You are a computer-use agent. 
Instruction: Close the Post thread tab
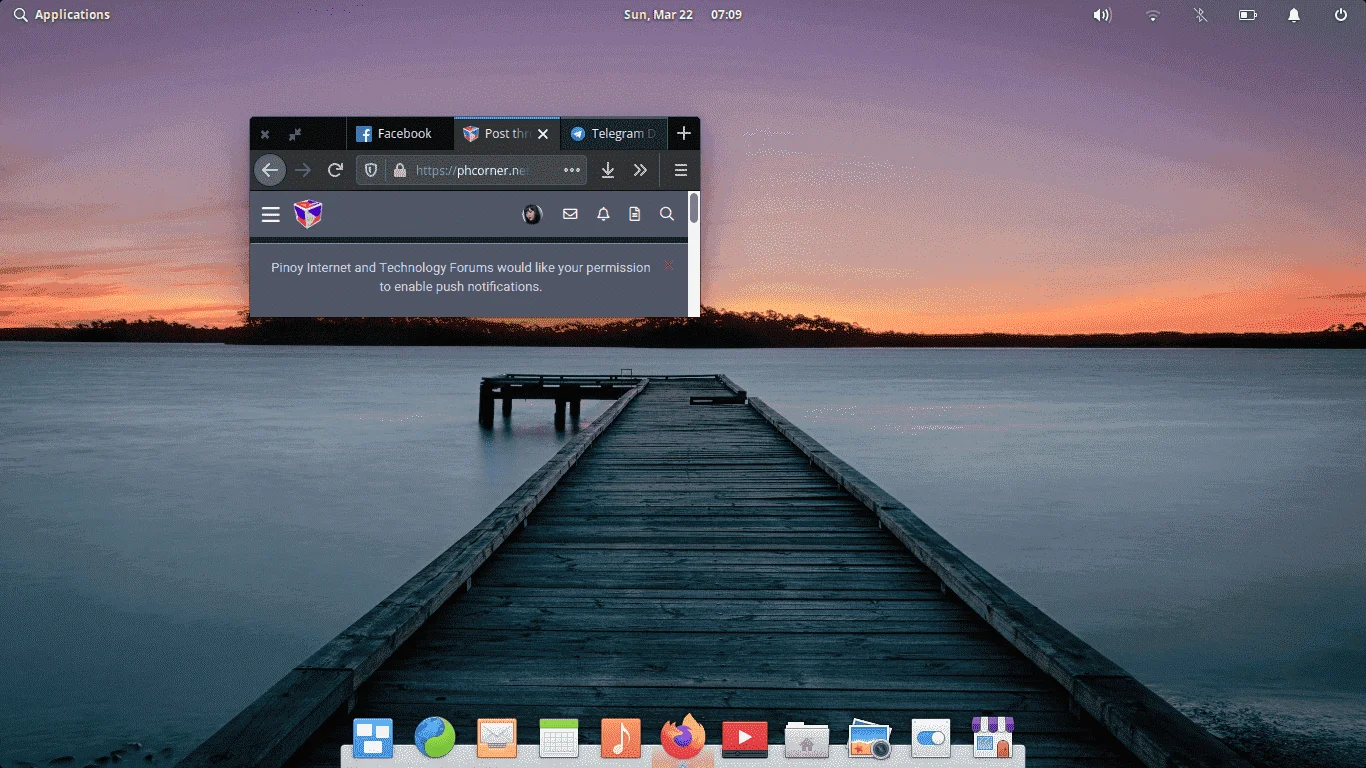543,134
